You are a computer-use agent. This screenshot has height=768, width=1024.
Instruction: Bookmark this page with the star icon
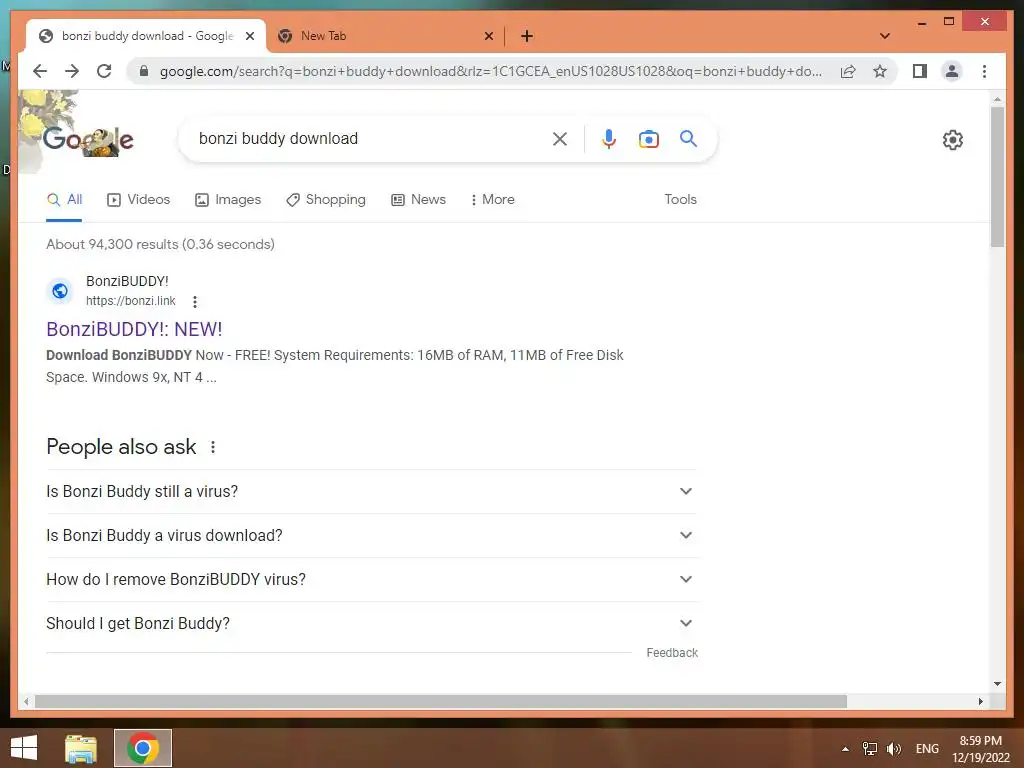[880, 71]
